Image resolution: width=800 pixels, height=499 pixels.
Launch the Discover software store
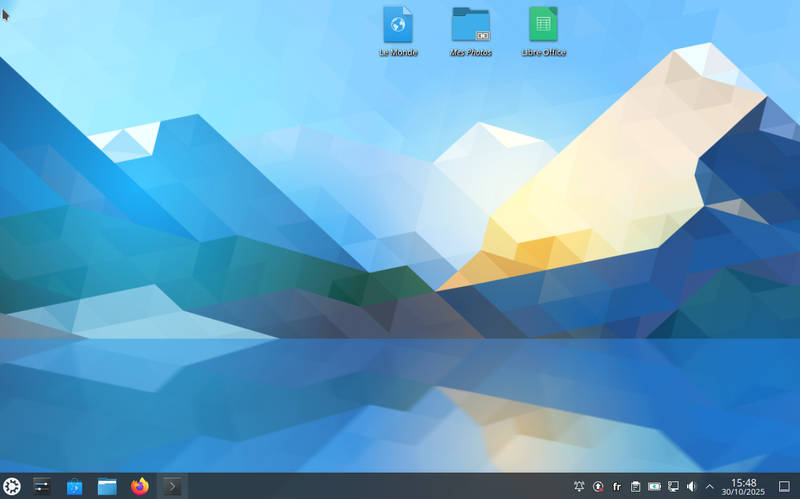click(74, 486)
